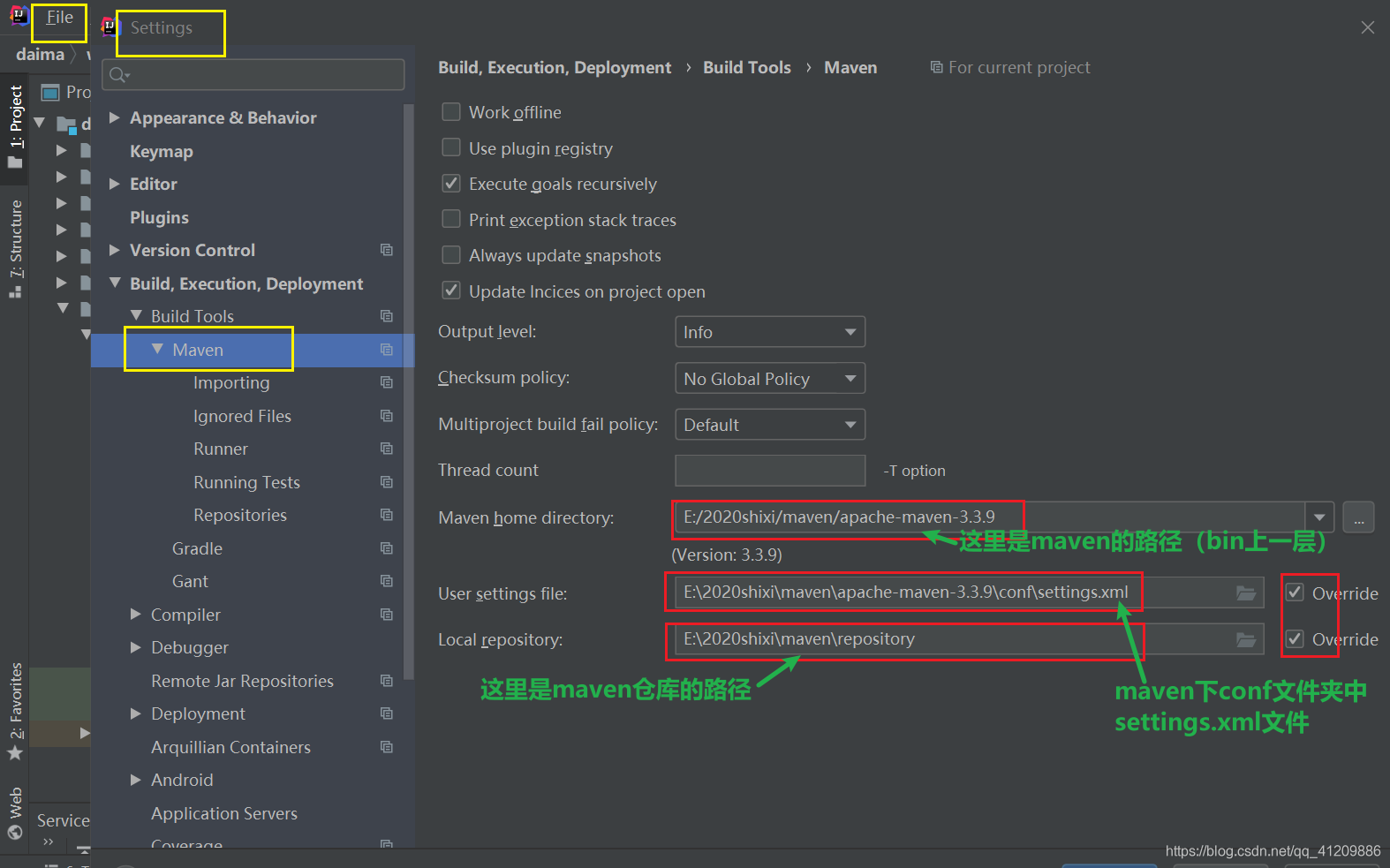Click the daima project breadcrumb

pos(40,54)
